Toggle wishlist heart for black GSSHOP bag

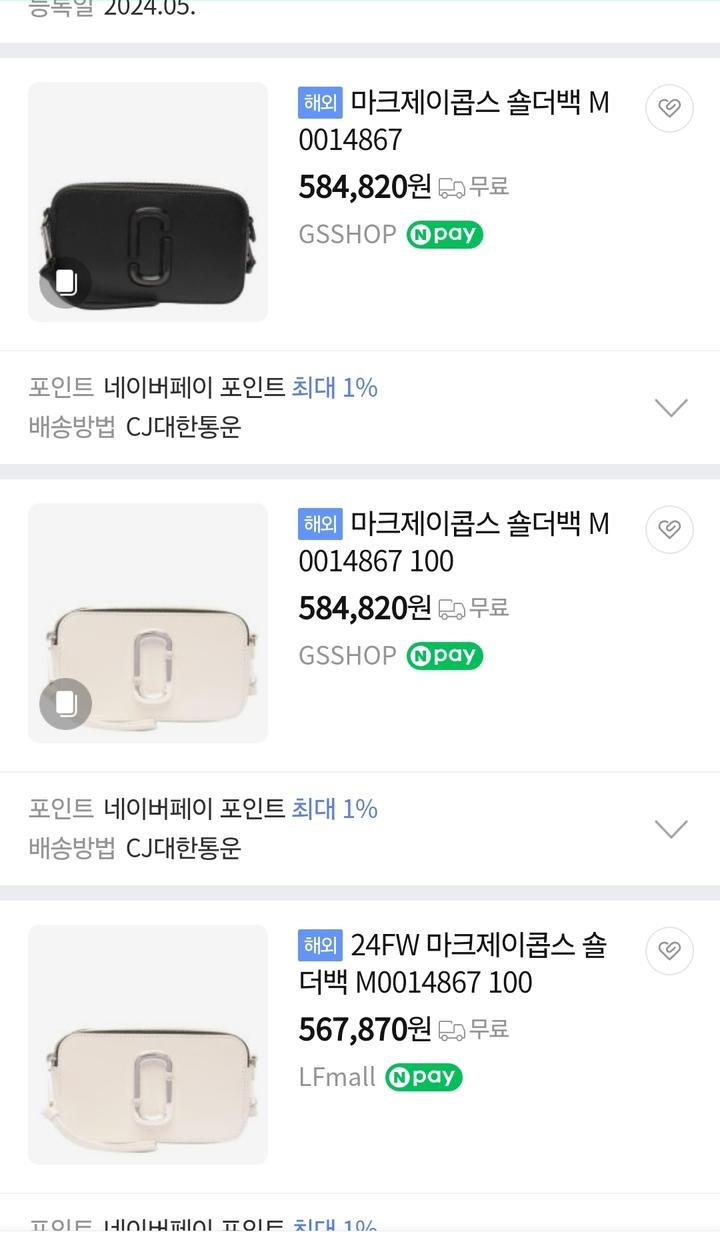click(x=669, y=109)
